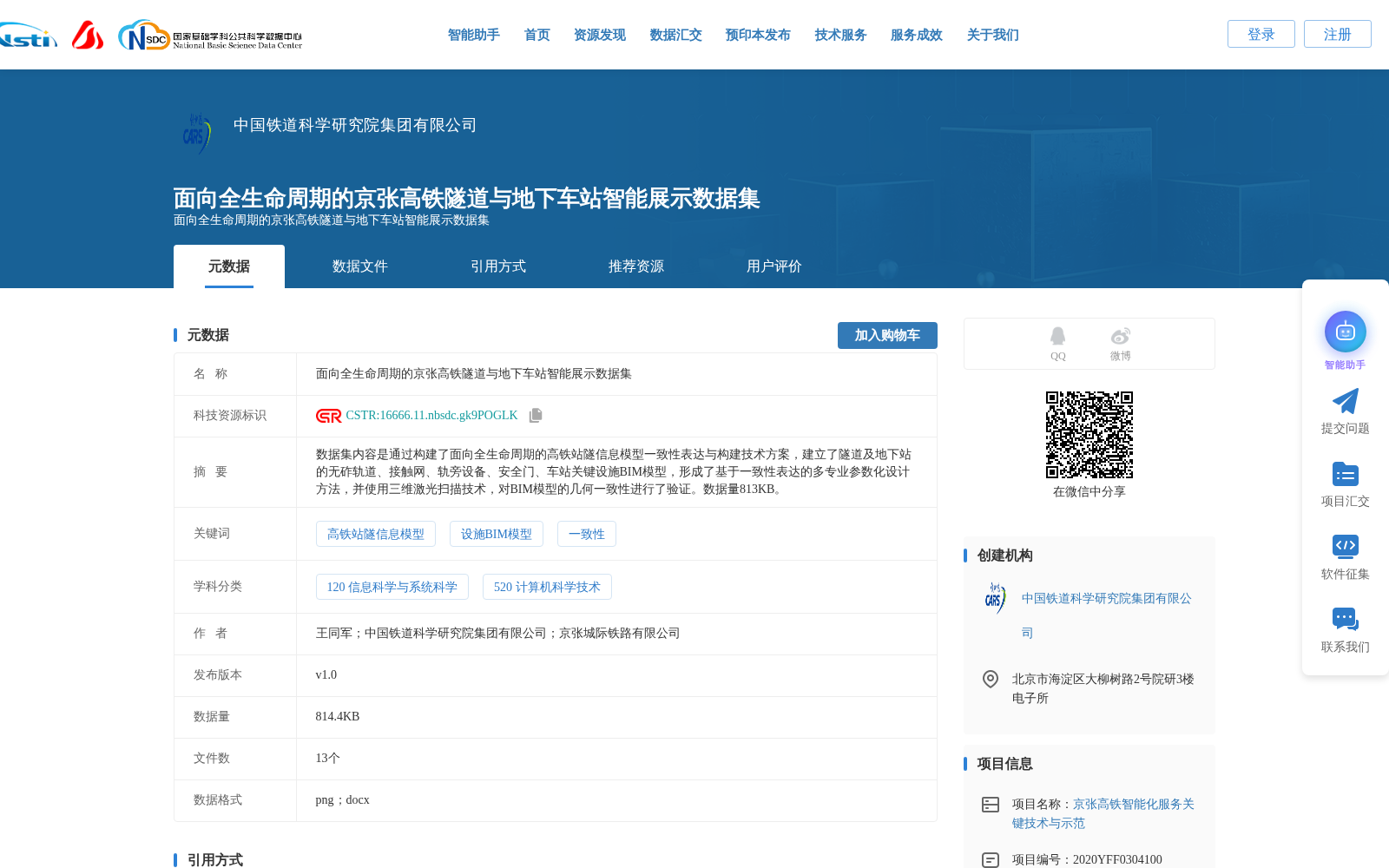Open the NSDC National Basic Science Data Center logo

click(210, 36)
